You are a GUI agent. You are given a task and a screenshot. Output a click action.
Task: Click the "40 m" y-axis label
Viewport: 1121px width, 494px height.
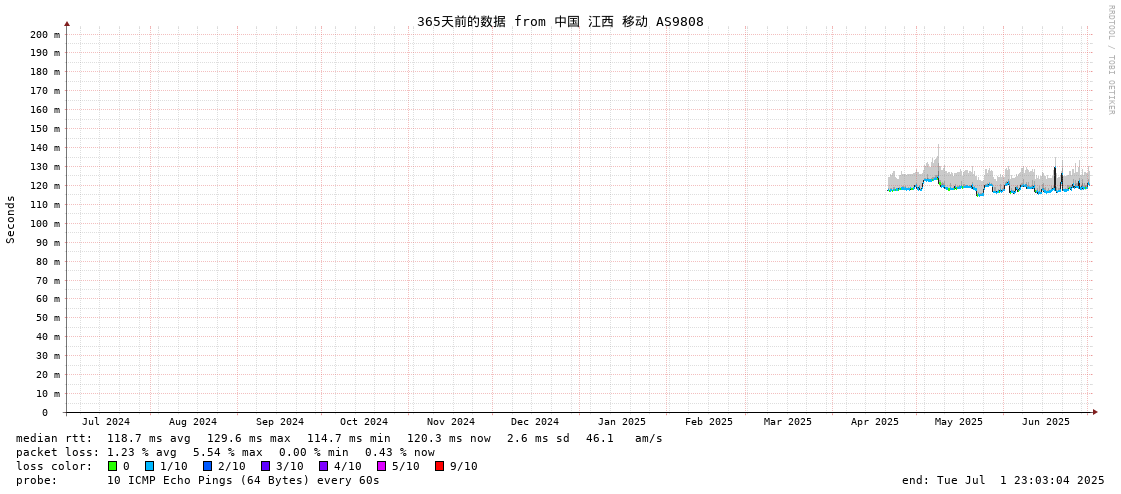click(48, 337)
